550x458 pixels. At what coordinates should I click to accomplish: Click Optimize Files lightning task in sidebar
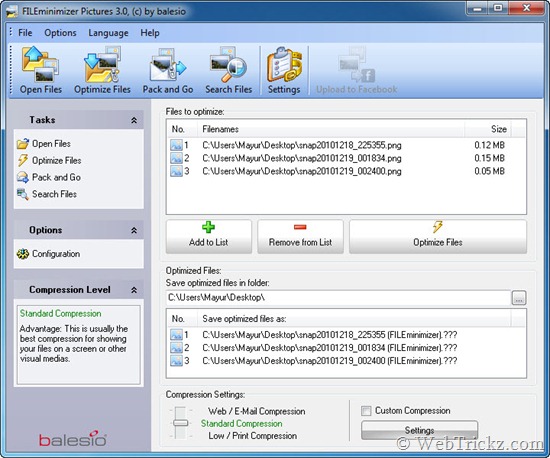coord(49,161)
